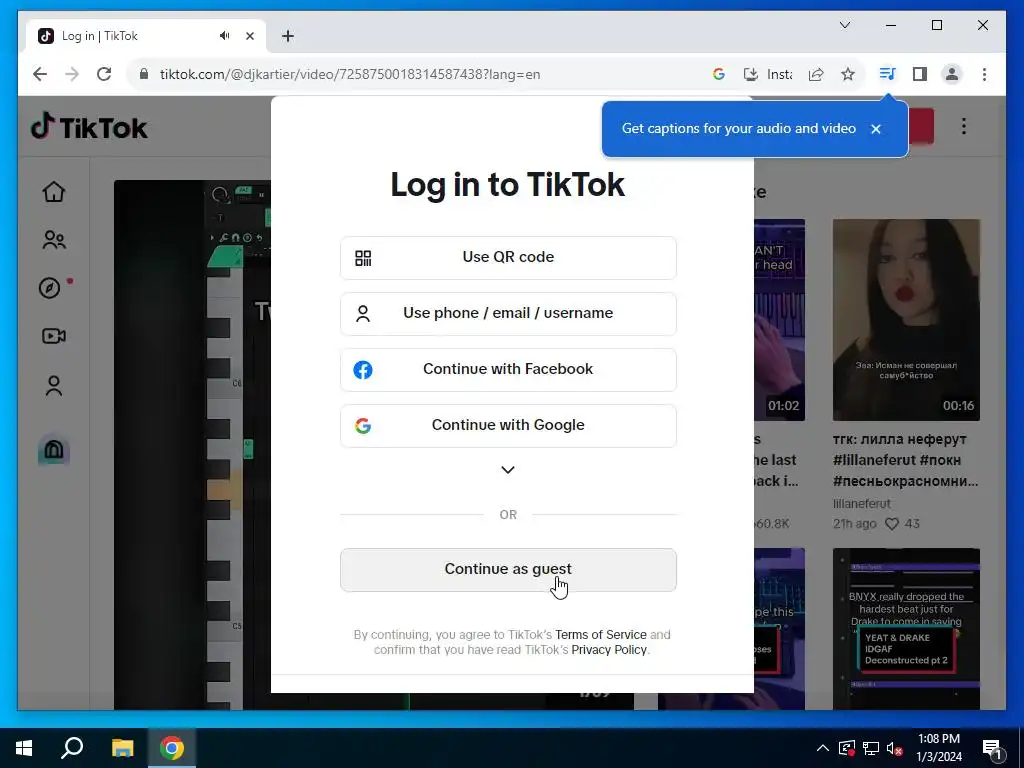Viewport: 1024px width, 768px height.
Task: Dismiss the captions tooltip
Action: coord(876,129)
